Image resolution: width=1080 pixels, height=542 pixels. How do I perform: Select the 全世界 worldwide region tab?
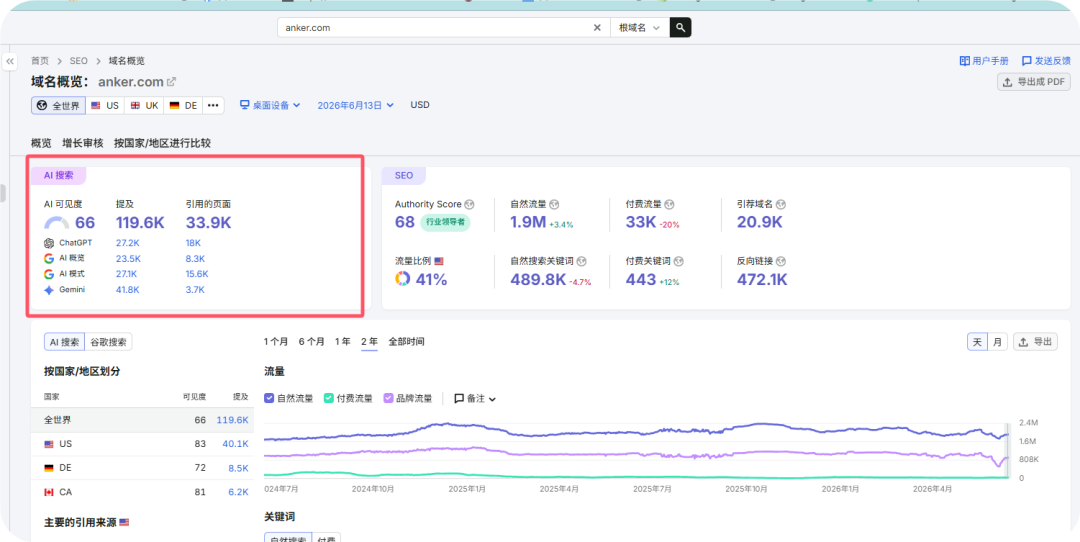pyautogui.click(x=59, y=105)
